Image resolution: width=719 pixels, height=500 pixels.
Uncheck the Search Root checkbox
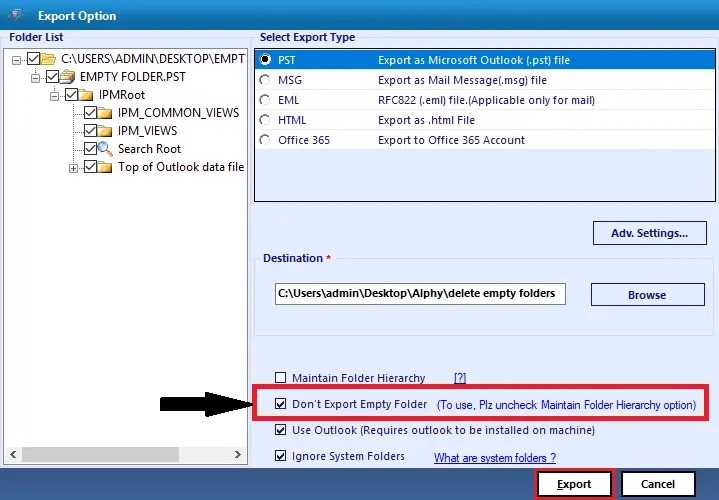point(90,149)
